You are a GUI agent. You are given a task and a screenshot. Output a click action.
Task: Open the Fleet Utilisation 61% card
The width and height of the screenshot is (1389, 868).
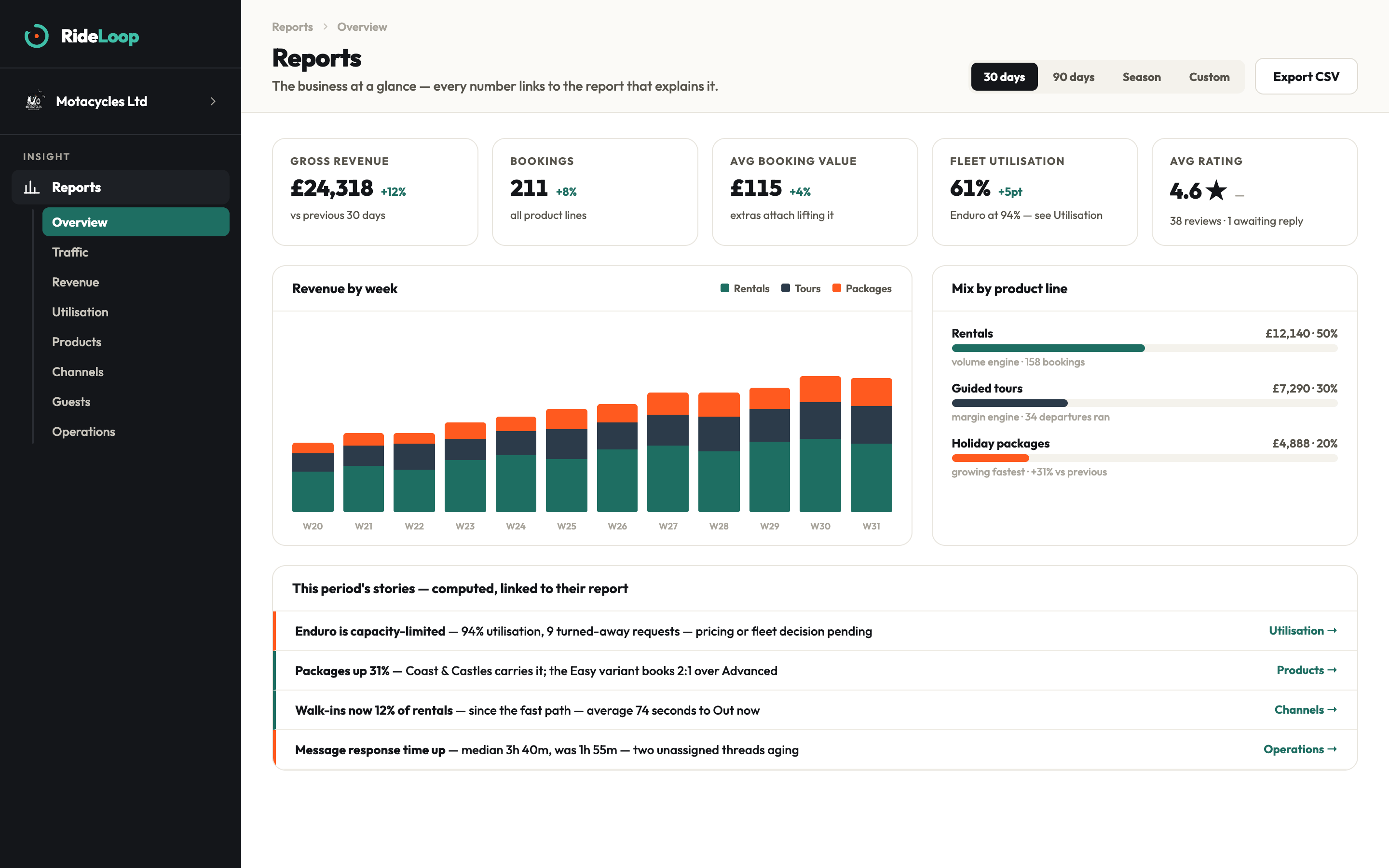click(1035, 192)
